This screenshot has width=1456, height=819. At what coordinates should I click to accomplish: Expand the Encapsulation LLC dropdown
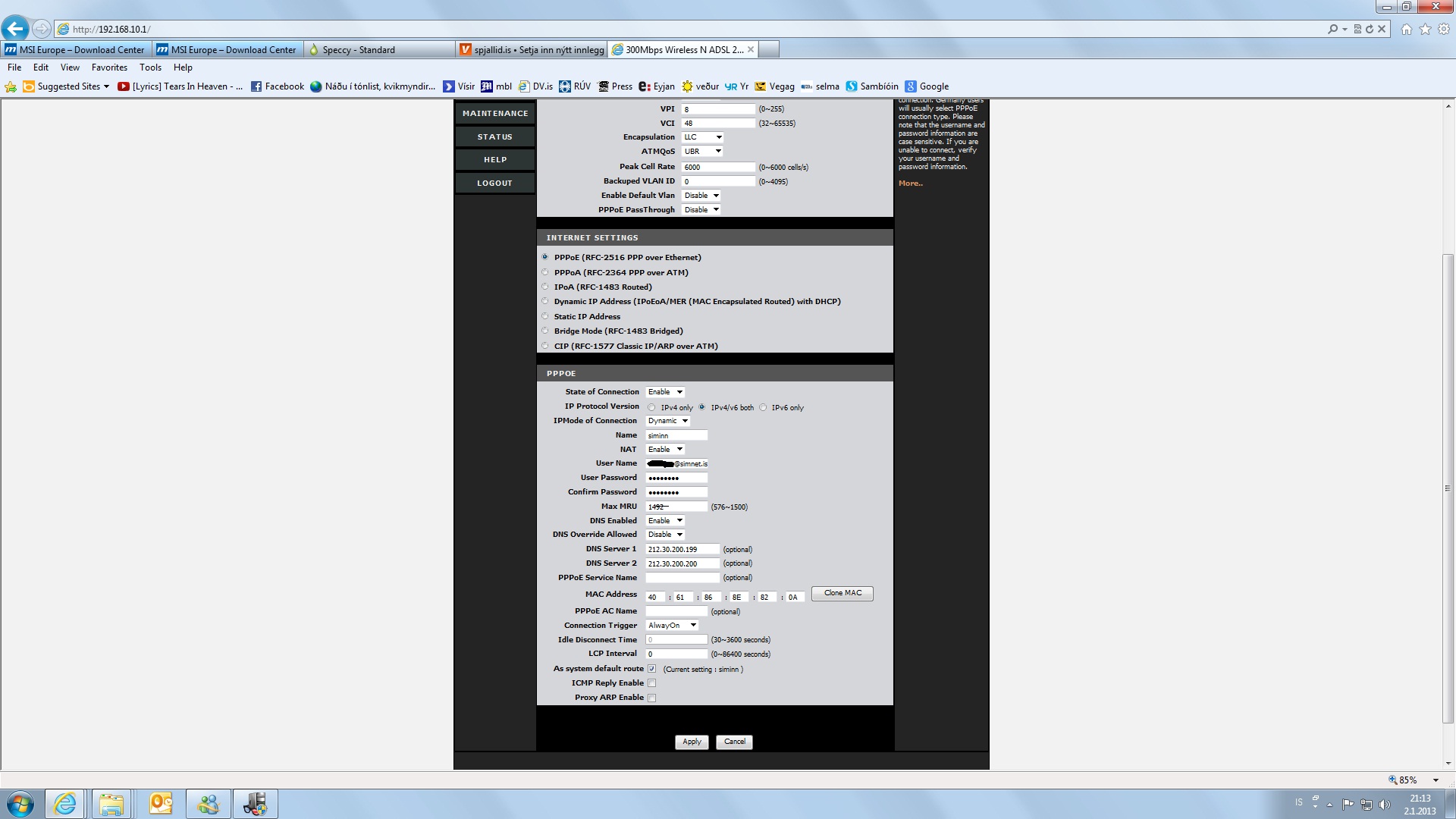click(x=702, y=137)
